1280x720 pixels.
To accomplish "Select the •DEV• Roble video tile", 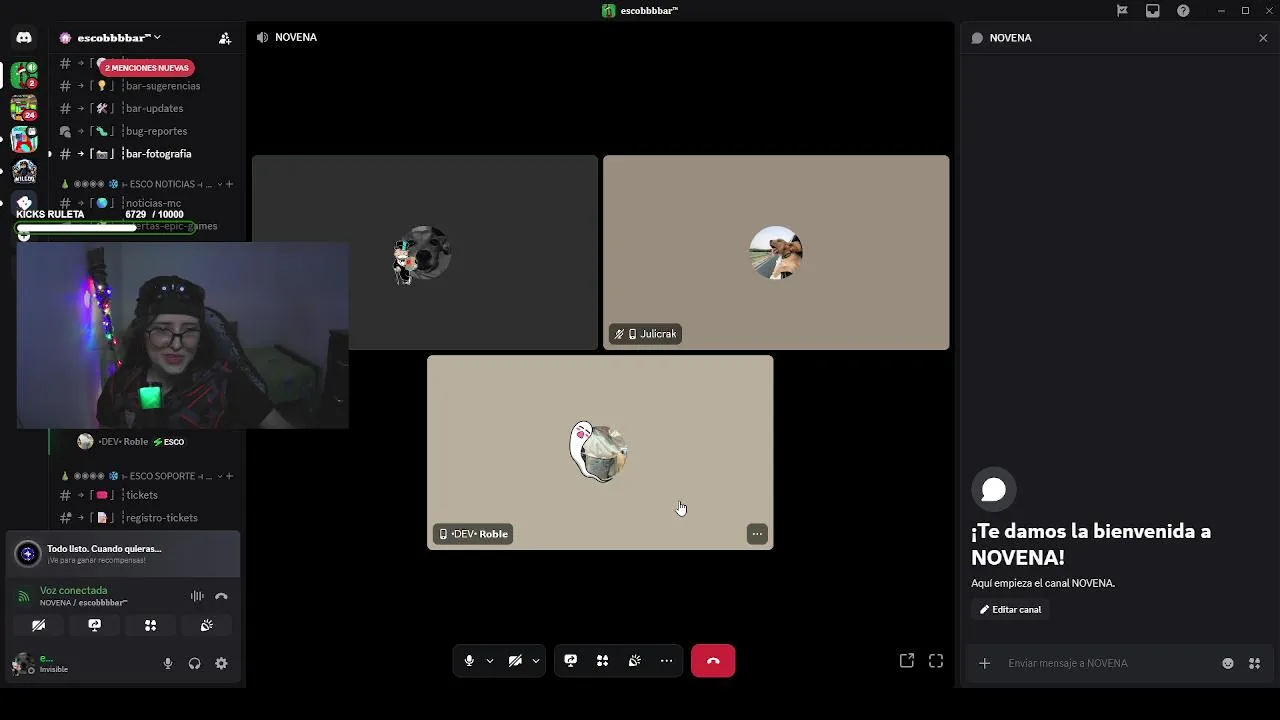I will 600,452.
